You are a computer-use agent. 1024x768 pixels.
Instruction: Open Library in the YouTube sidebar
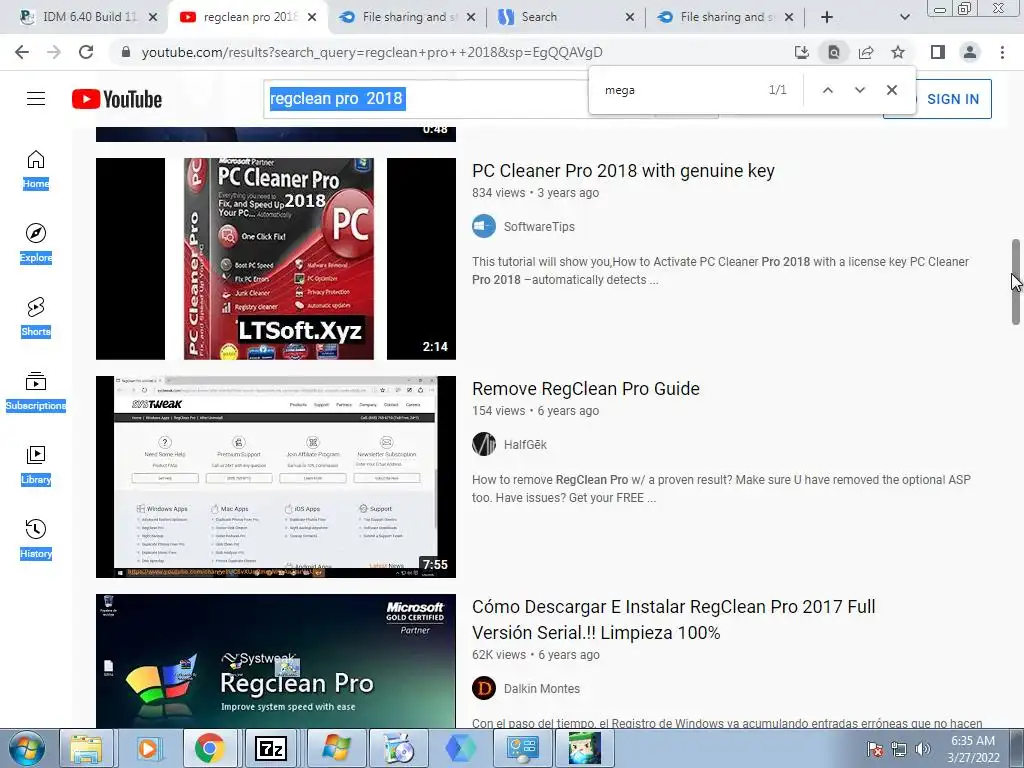tap(36, 465)
